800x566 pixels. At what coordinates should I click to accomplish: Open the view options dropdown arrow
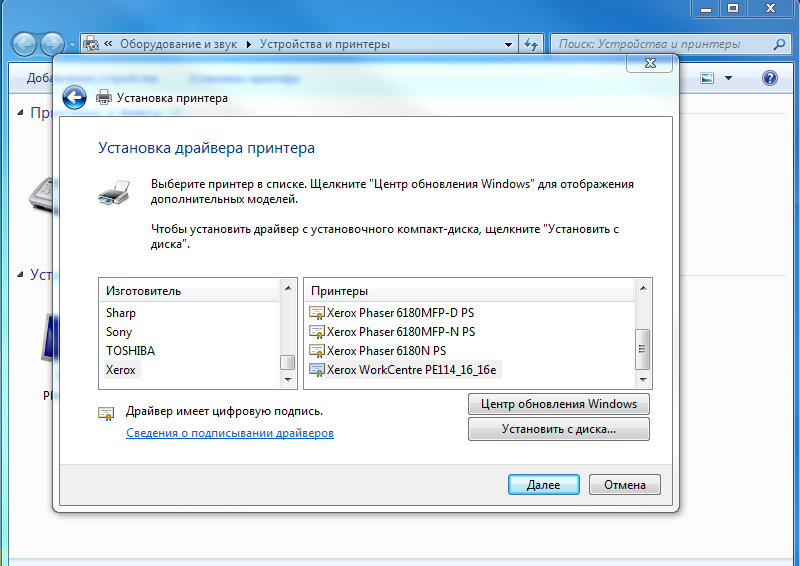pyautogui.click(x=729, y=78)
